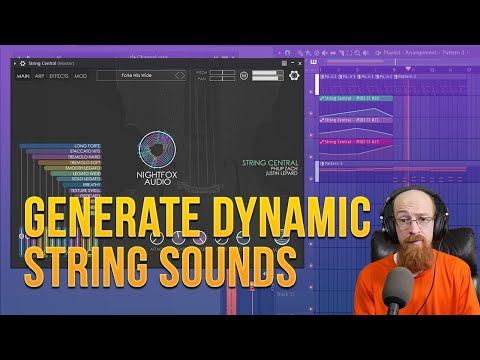Image resolution: width=480 pixels, height=360 pixels.
Task: Adjust the PITCH slider
Action: 222,72
